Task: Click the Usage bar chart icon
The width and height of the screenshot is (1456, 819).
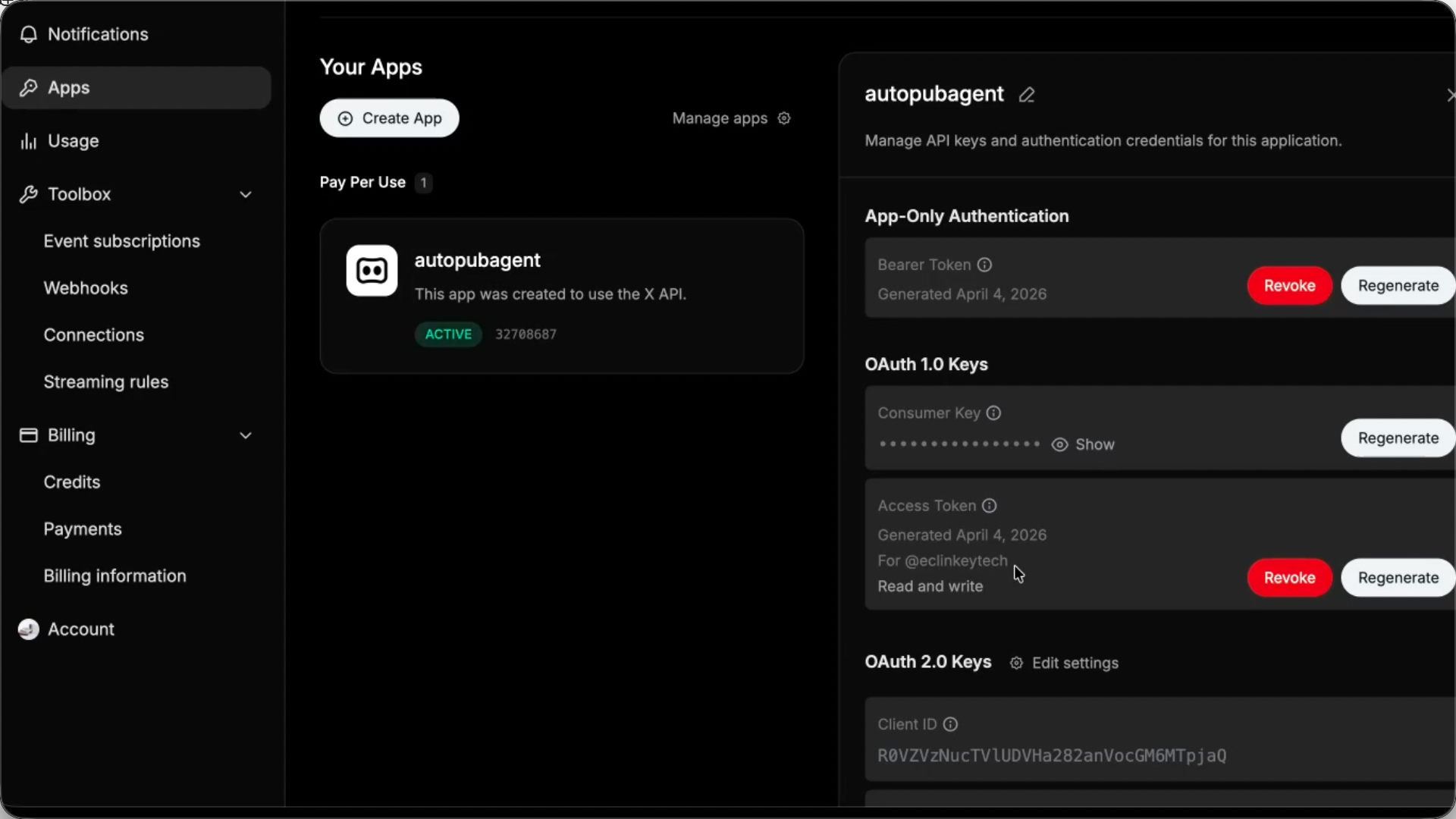Action: 29,141
